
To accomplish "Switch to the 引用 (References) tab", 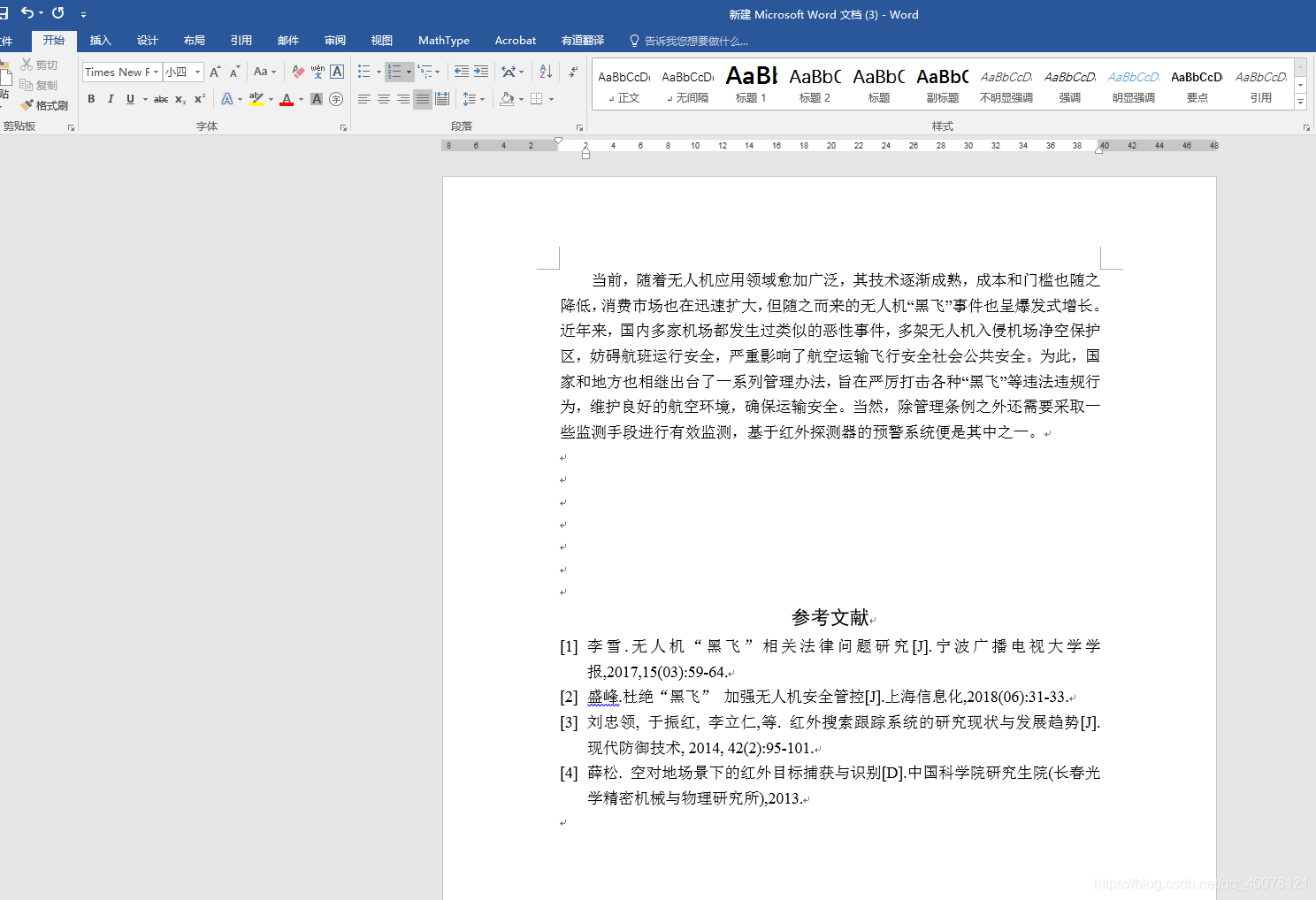I will tap(241, 41).
